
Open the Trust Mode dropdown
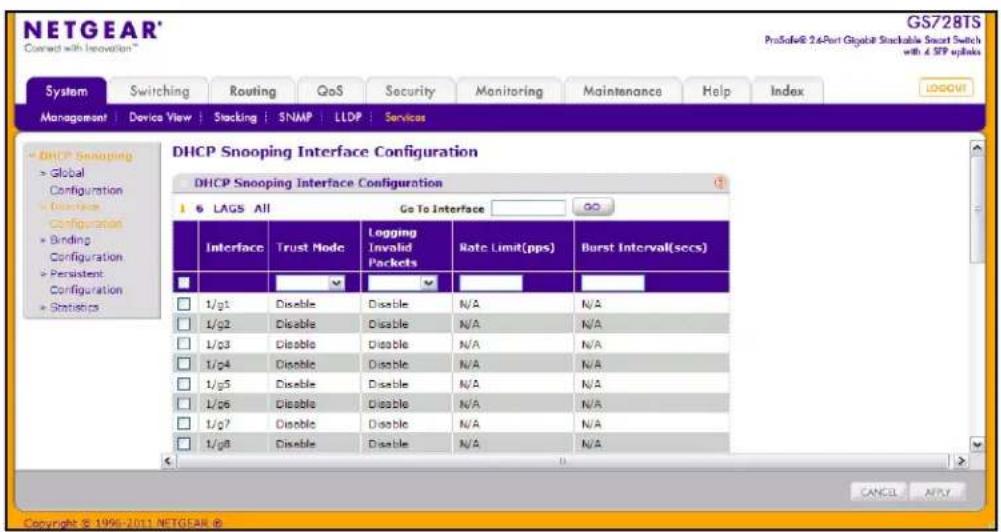click(x=311, y=282)
